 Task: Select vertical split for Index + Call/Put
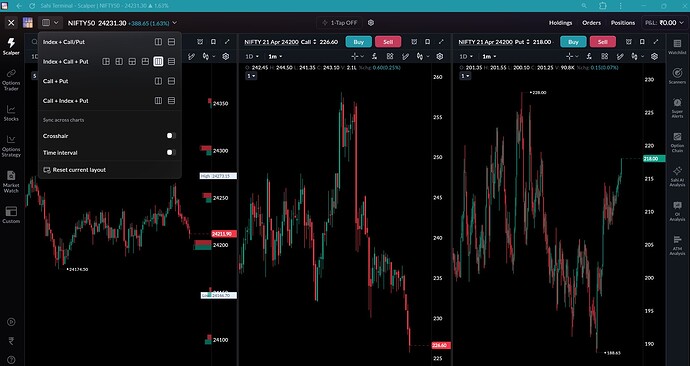pyautogui.click(x=158, y=42)
